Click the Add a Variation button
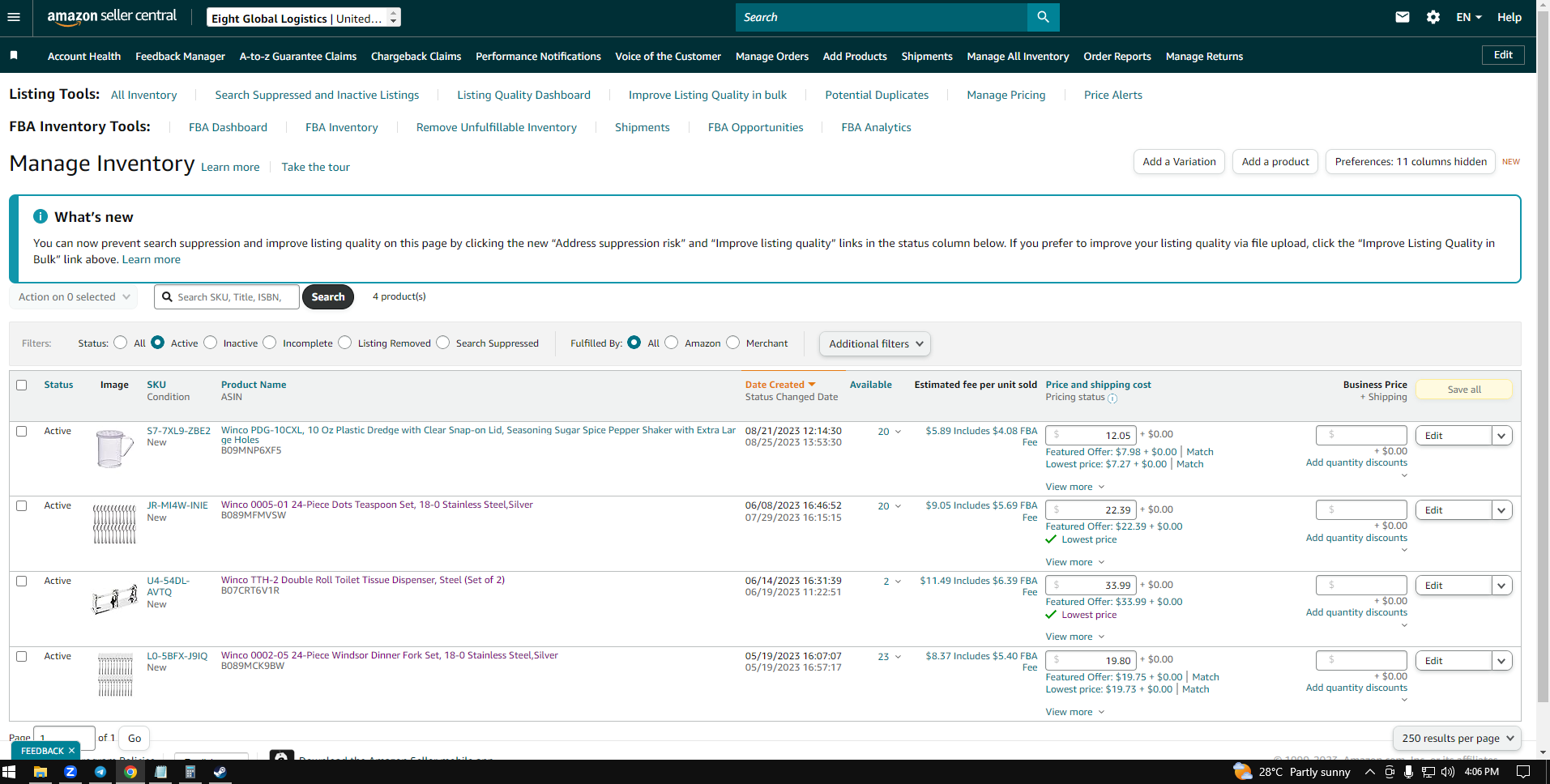 click(1179, 162)
